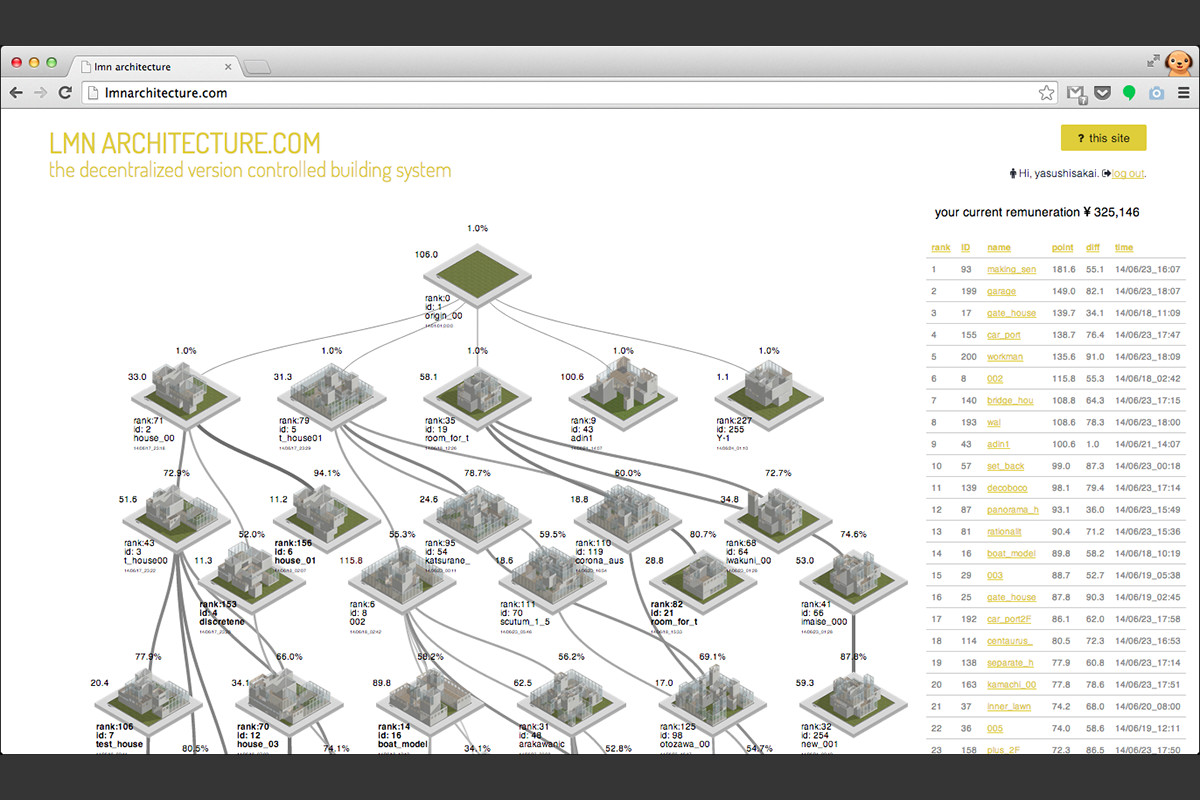Open the workman entry link

click(1005, 356)
